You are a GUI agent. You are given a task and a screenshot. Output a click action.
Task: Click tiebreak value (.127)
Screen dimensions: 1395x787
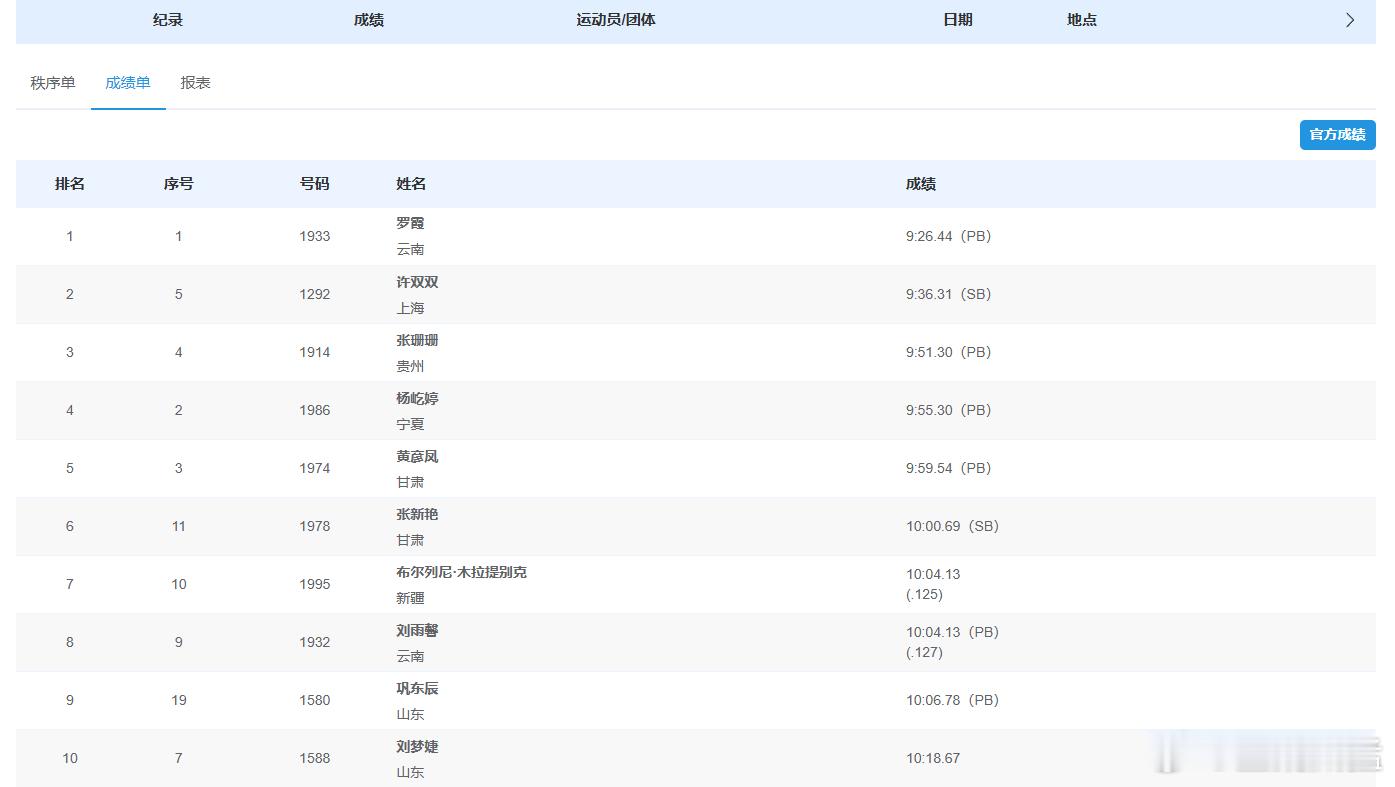click(x=925, y=652)
